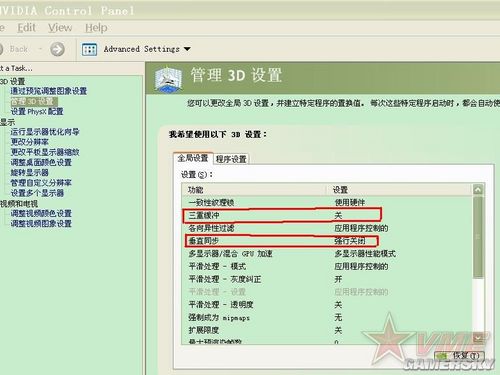Click the green Forward arrow icon
The width and height of the screenshot is (500, 375).
click(x=57, y=49)
